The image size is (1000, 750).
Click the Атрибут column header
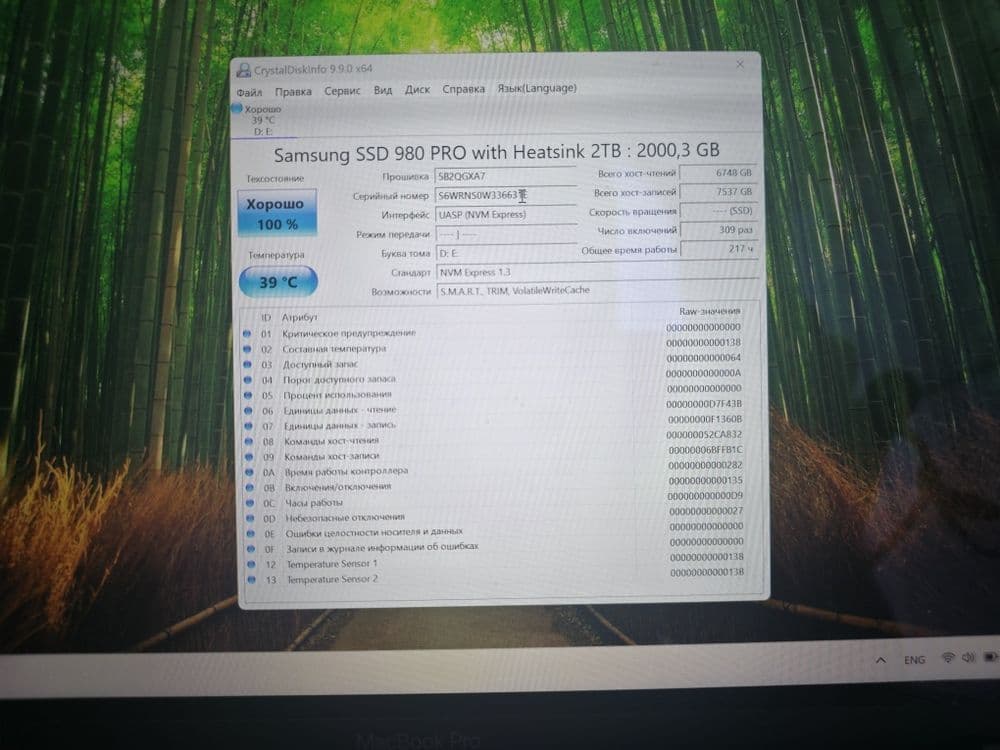[300, 317]
